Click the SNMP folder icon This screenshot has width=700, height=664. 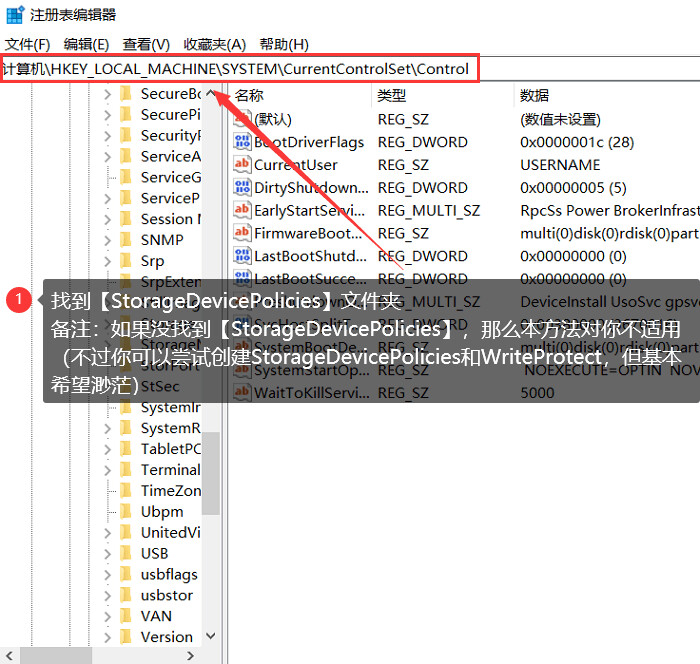coord(126,240)
